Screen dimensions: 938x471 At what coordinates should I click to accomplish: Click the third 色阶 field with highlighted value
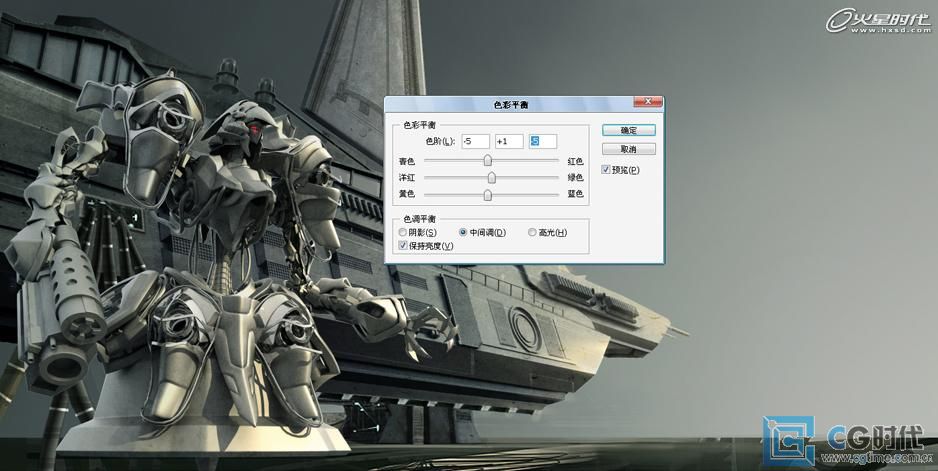543,142
